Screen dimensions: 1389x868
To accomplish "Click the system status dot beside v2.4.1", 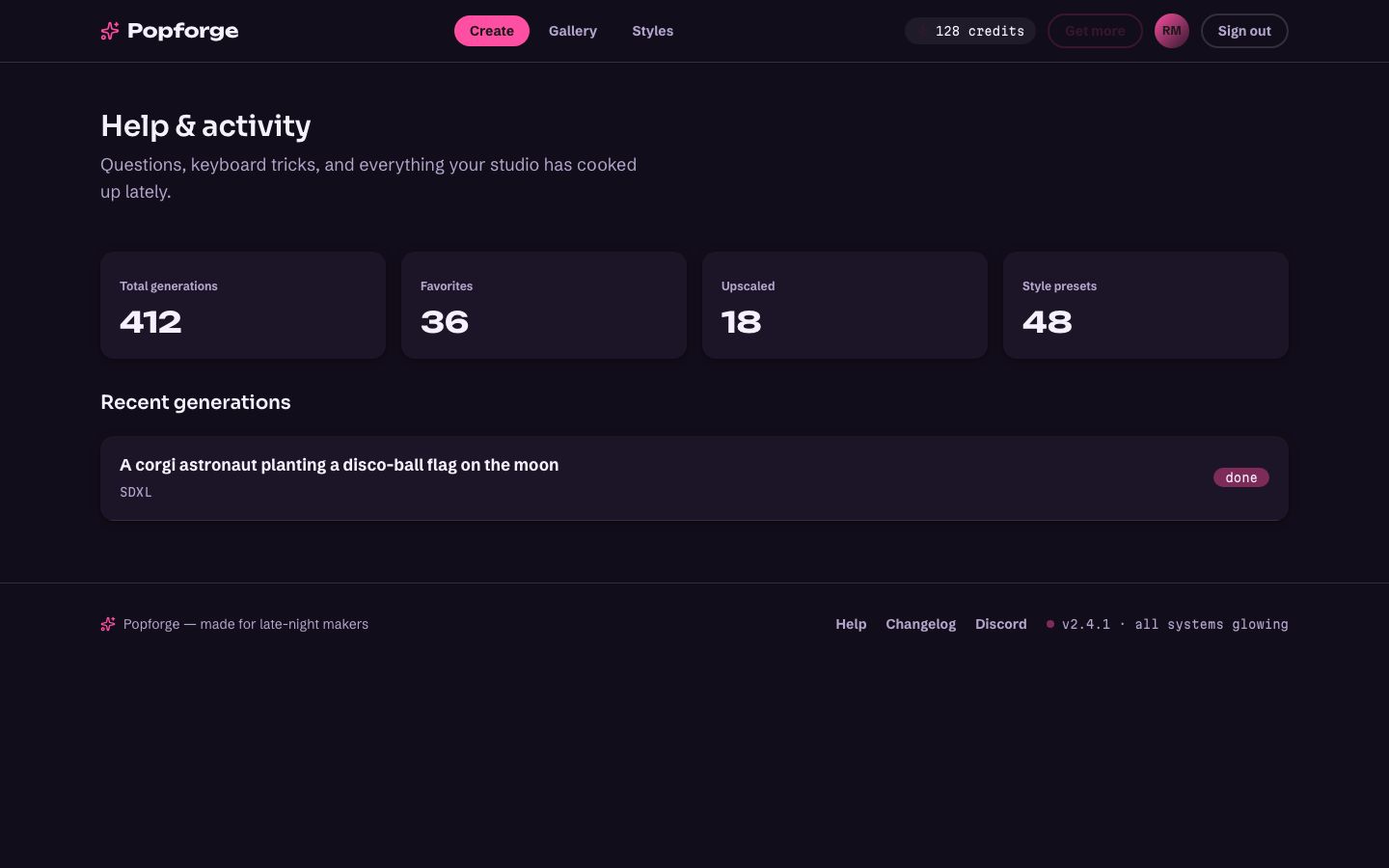I will (x=1050, y=624).
